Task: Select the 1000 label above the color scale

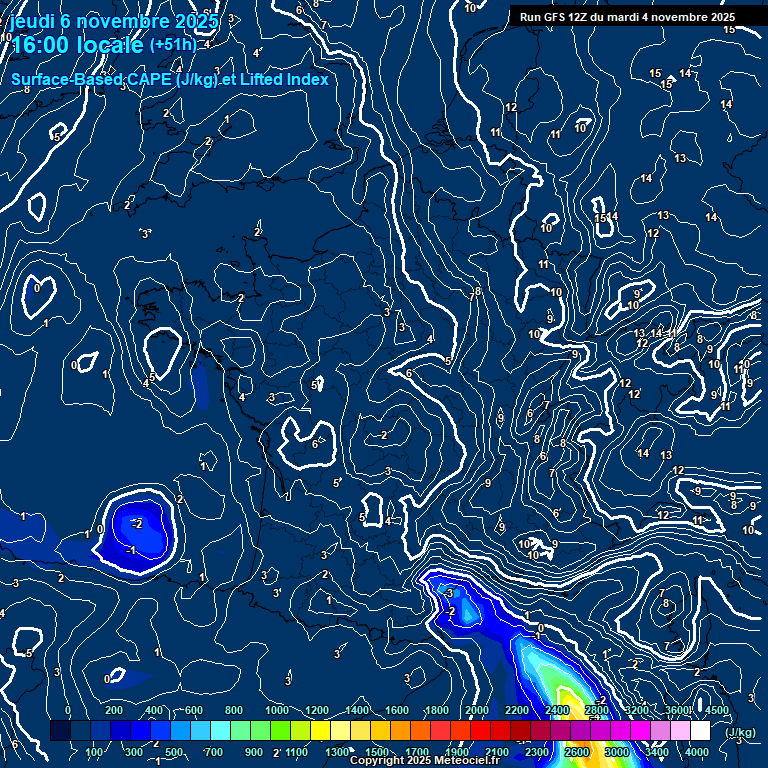Action: pyautogui.click(x=277, y=710)
